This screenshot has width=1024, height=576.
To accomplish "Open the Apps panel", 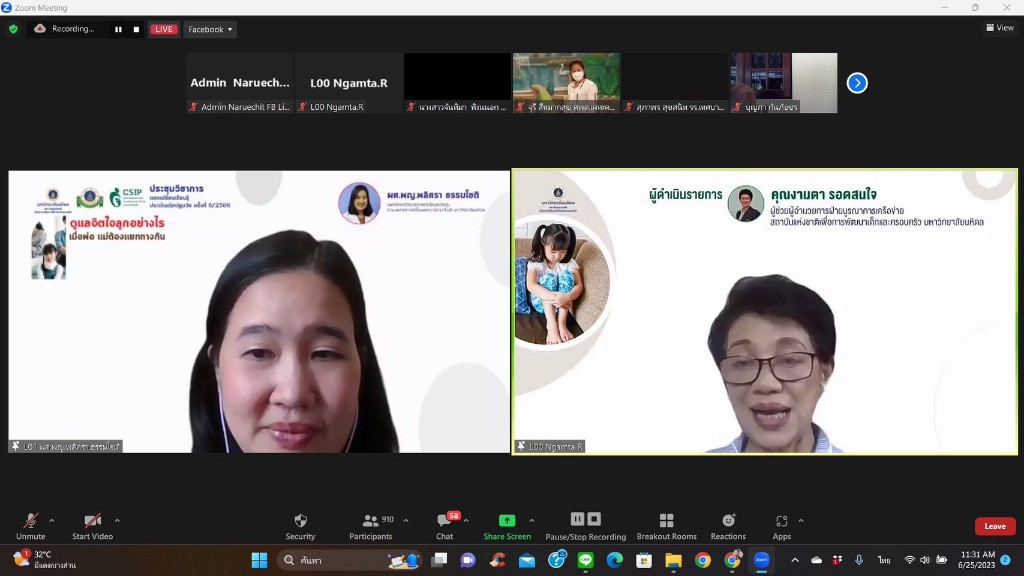I will [782, 526].
